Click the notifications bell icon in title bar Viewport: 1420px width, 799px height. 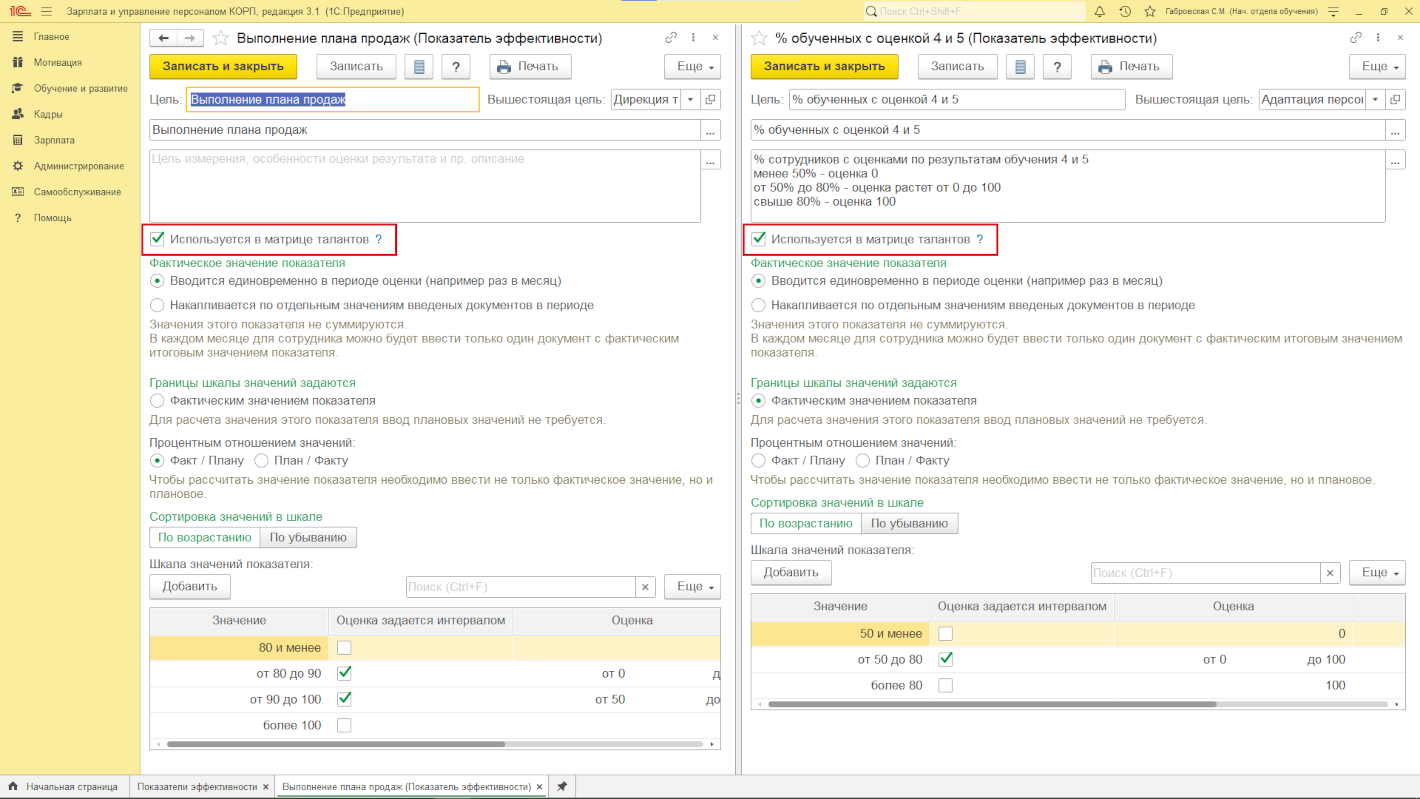pos(1099,11)
